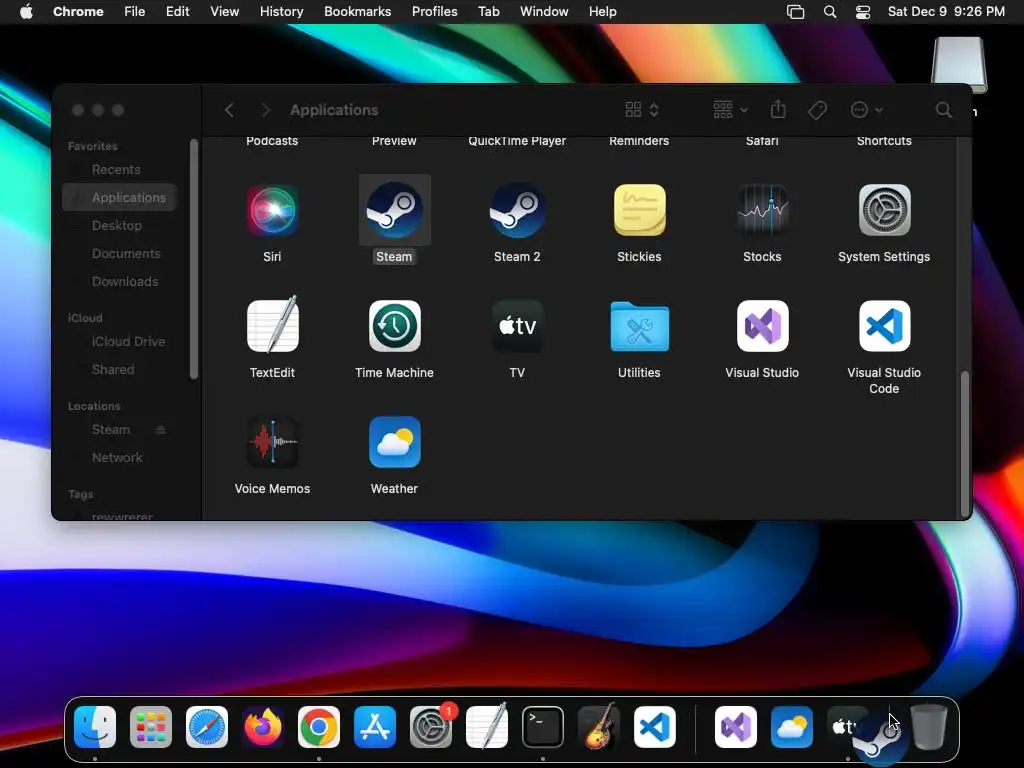
Task: Open the History menu
Action: 281,12
